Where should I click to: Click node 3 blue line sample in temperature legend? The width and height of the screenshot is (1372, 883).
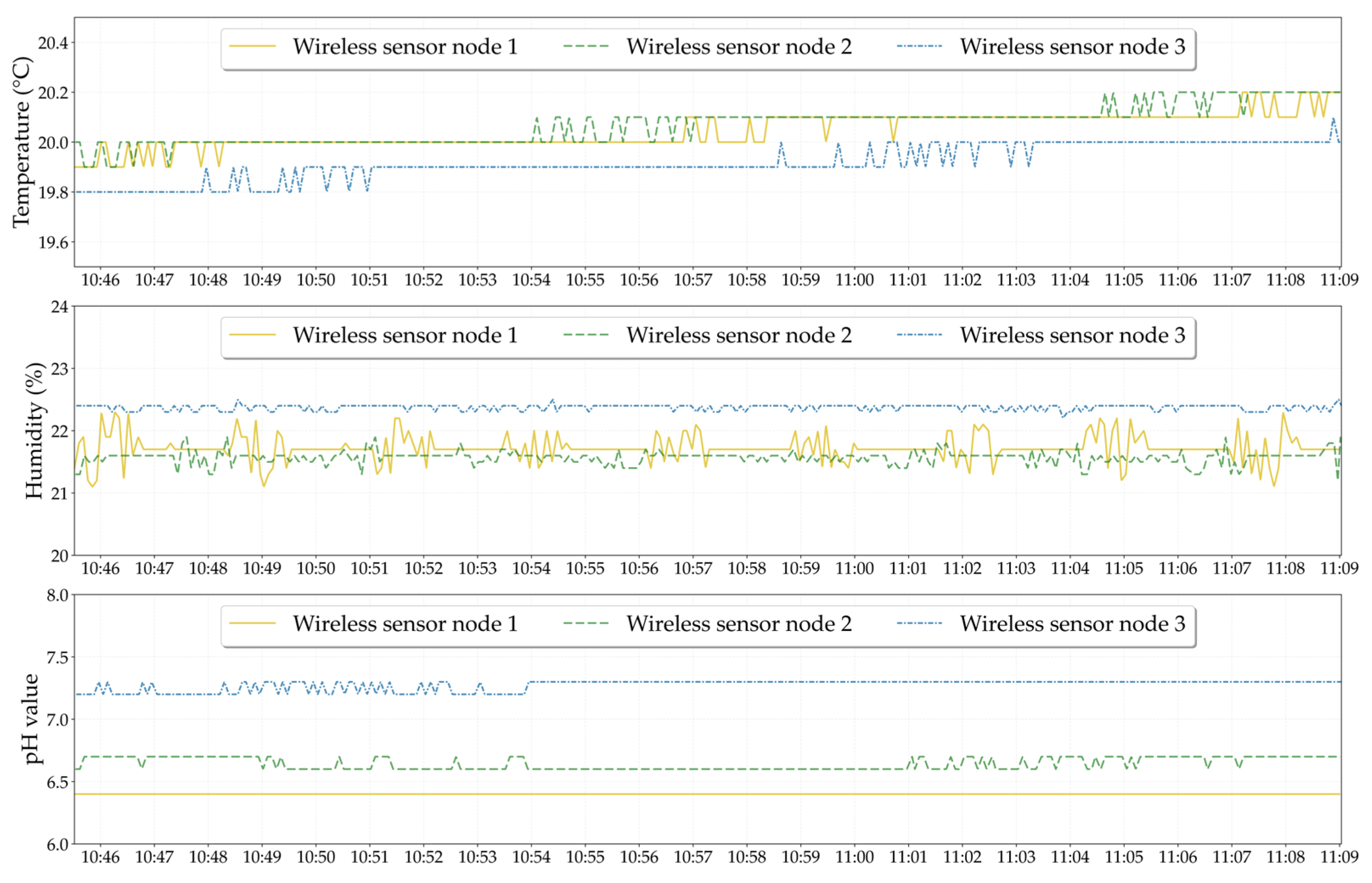click(919, 46)
